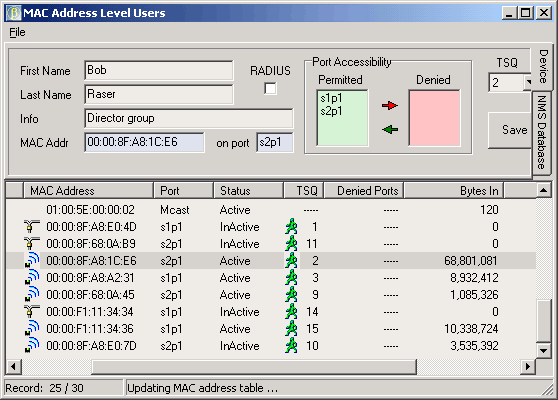Expand the TSQ dropdown list

(528, 83)
